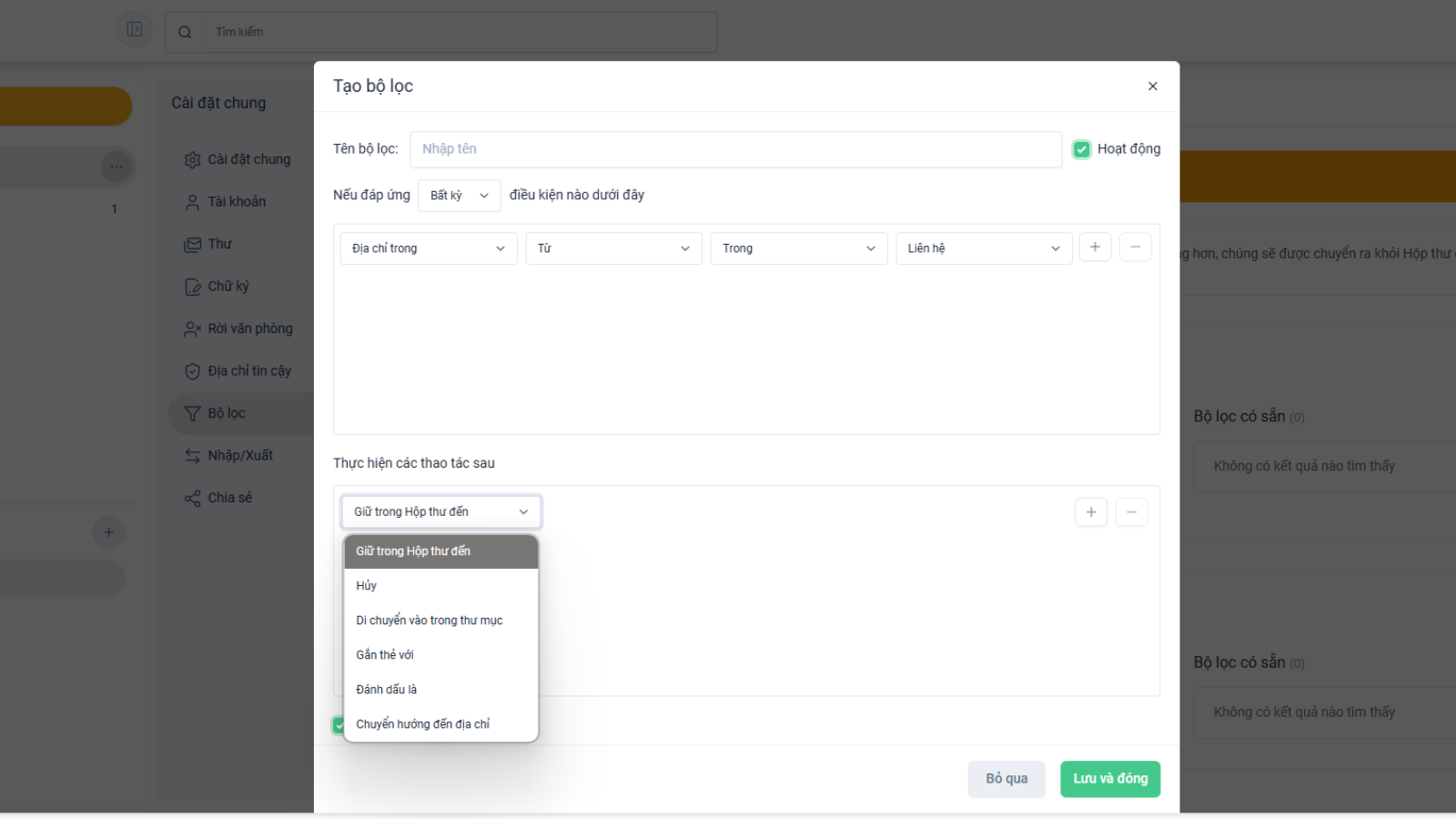Viewport: 1456px width, 819px height.
Task: Focus the Tên bộ lọc name field
Action: point(735,149)
